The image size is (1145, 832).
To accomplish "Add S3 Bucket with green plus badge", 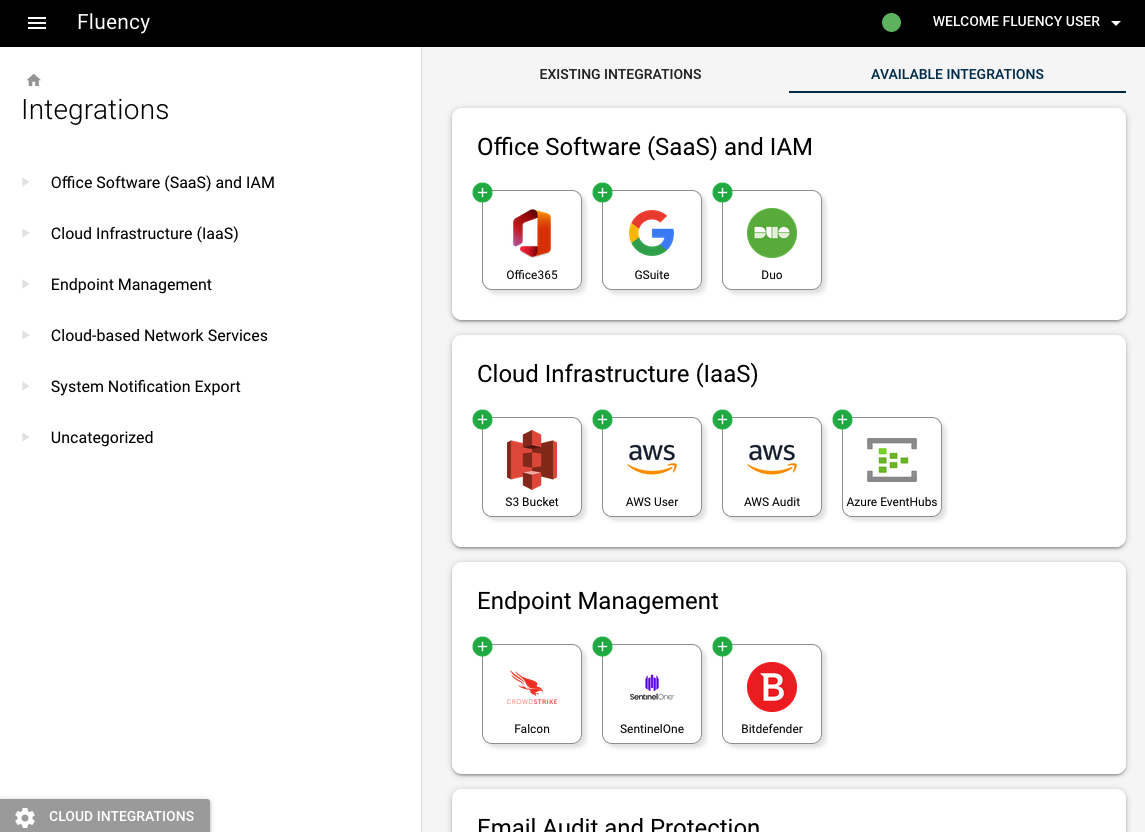I will (x=483, y=419).
